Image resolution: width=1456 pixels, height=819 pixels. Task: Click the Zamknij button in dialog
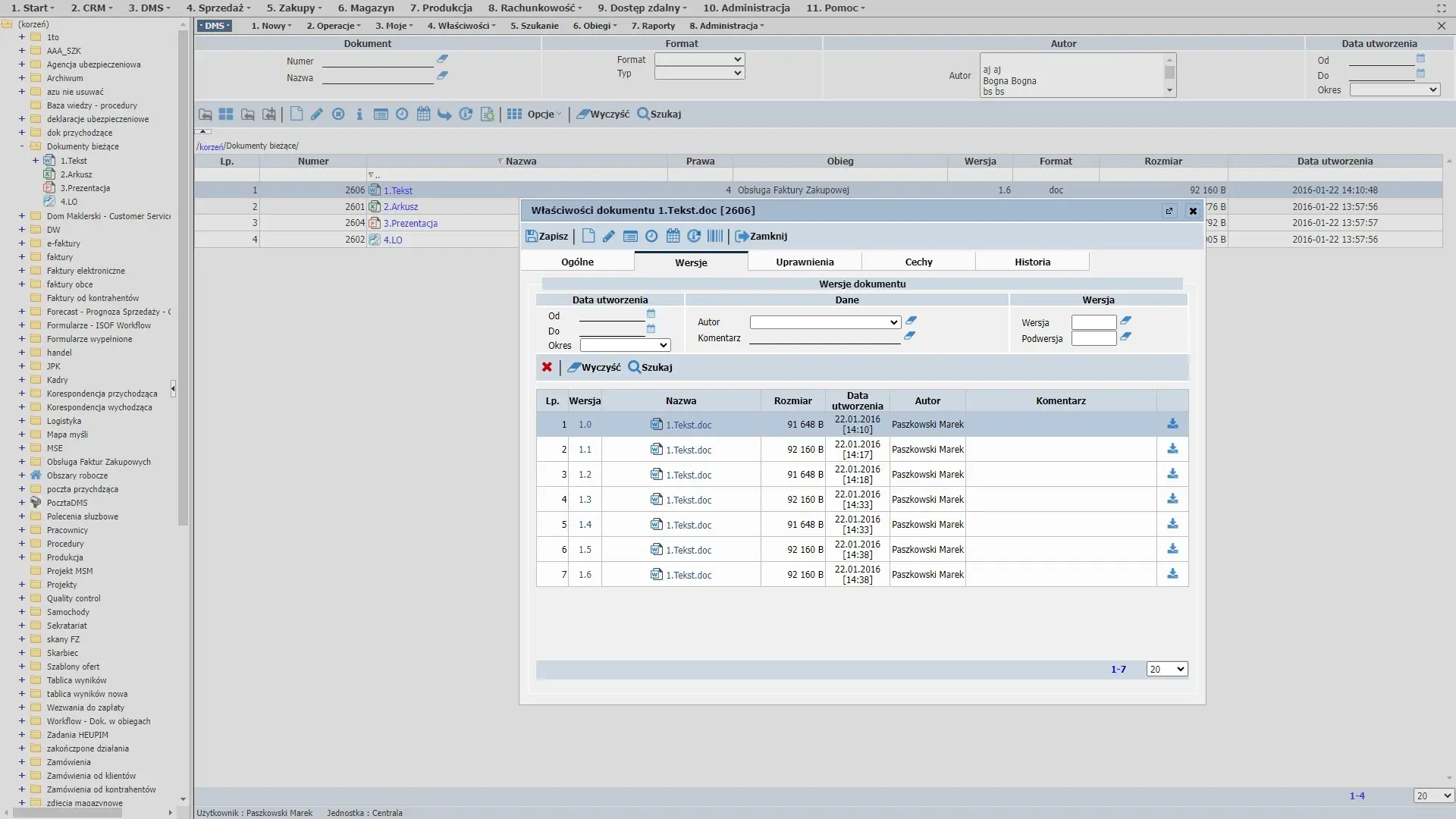761,237
